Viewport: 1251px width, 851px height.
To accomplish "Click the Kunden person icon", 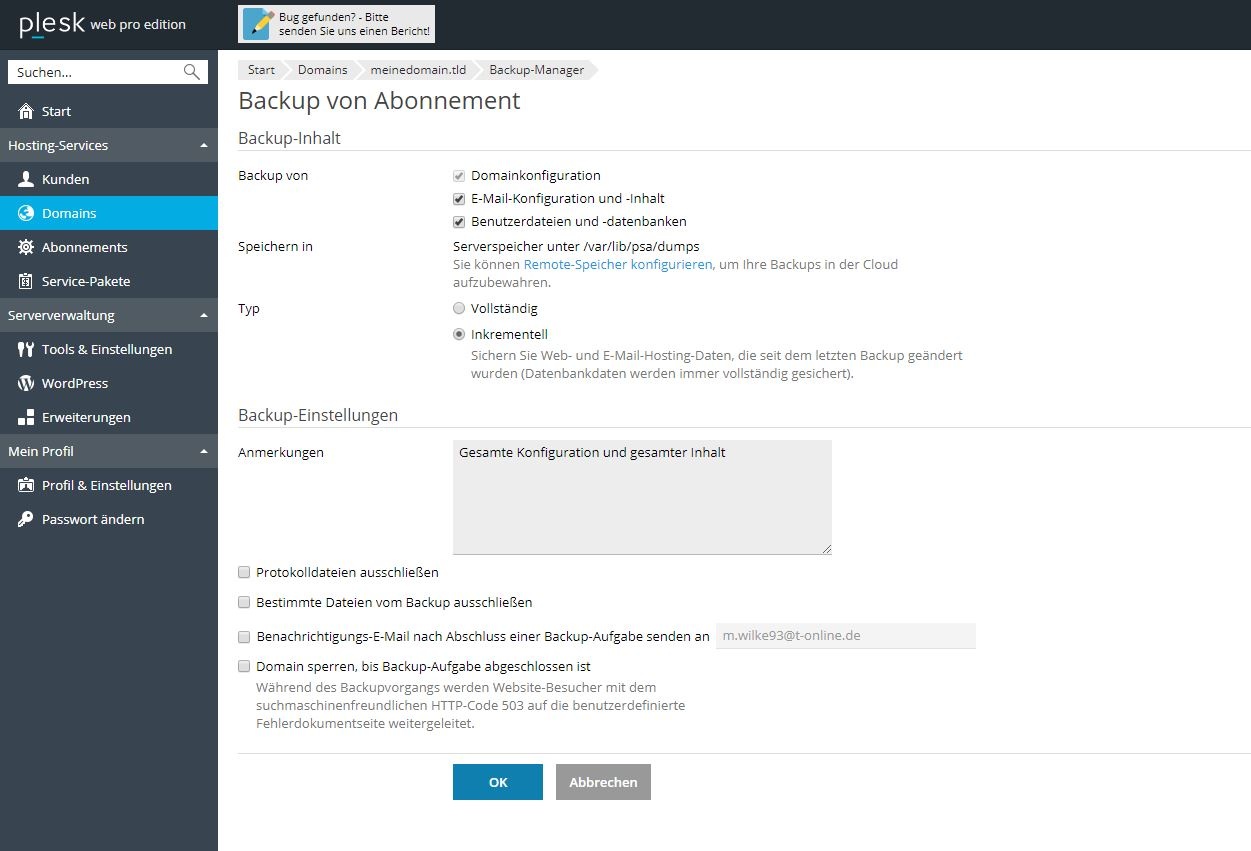I will pyautogui.click(x=26, y=179).
